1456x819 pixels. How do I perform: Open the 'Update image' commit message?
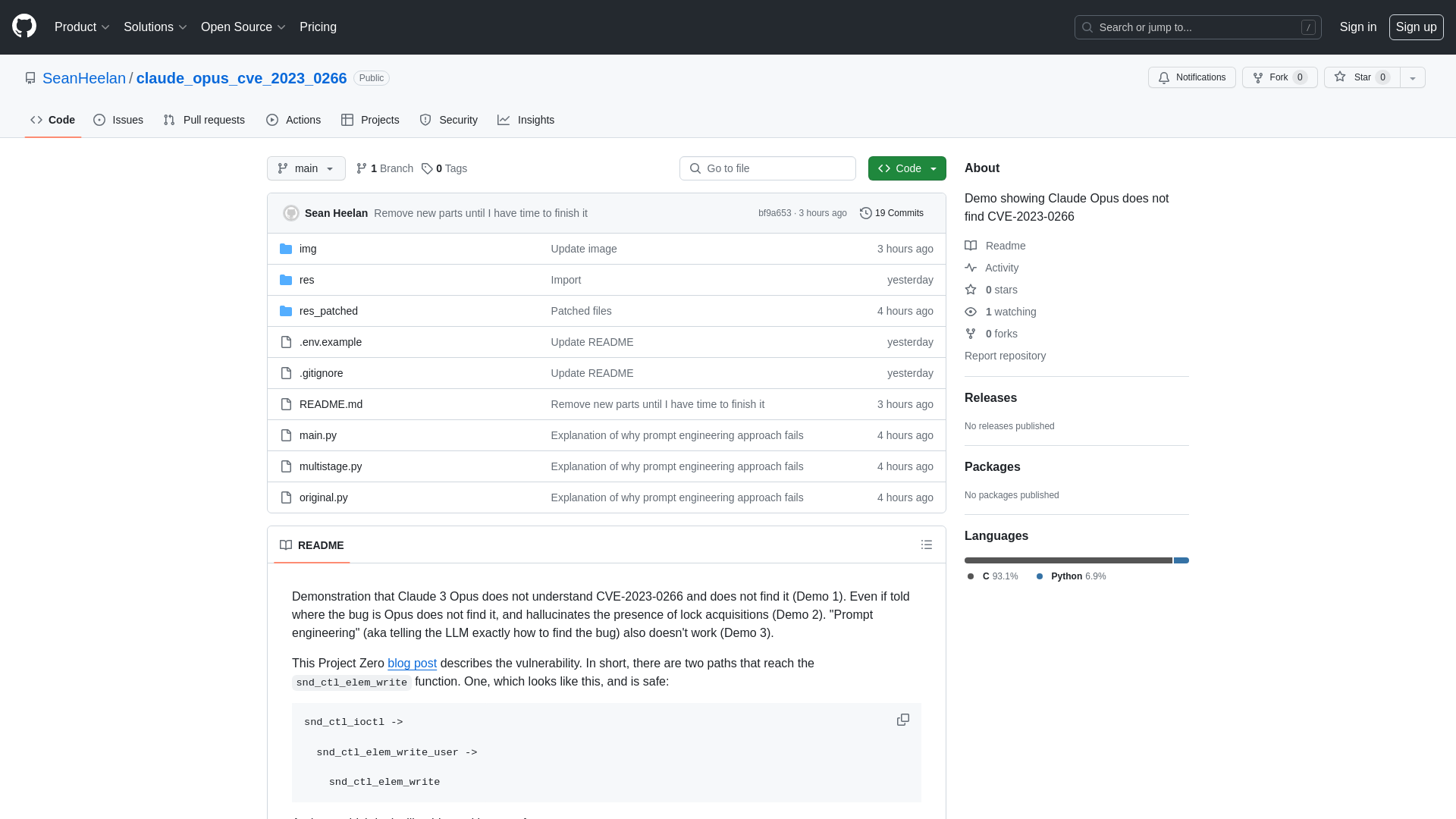click(x=584, y=249)
